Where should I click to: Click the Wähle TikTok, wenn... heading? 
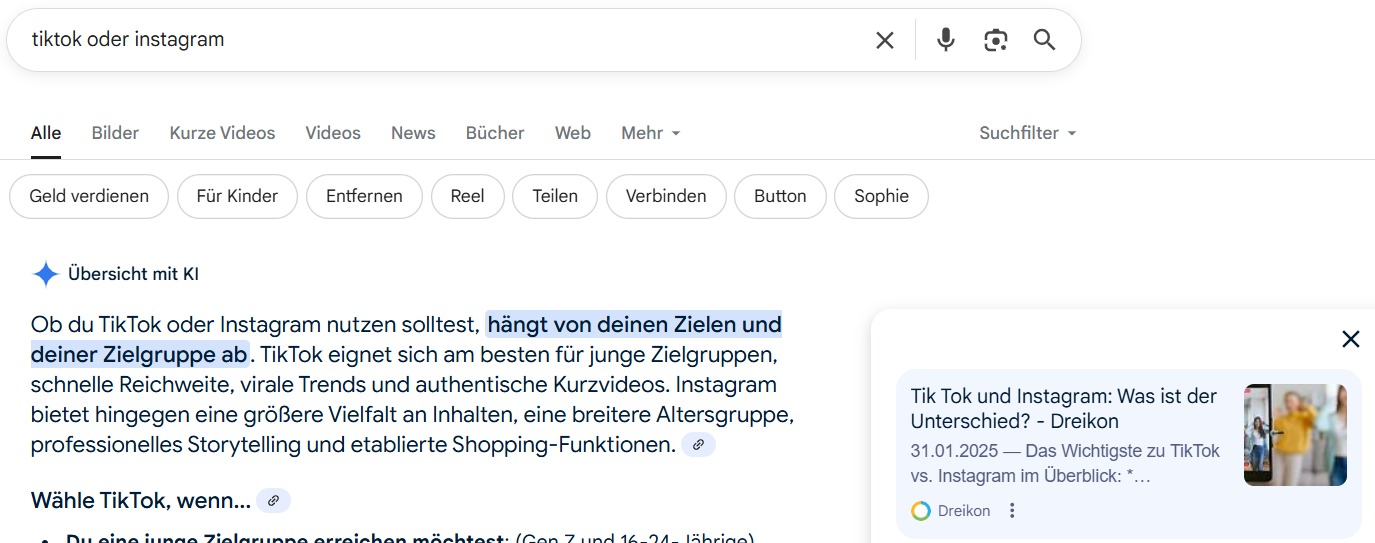(x=141, y=500)
